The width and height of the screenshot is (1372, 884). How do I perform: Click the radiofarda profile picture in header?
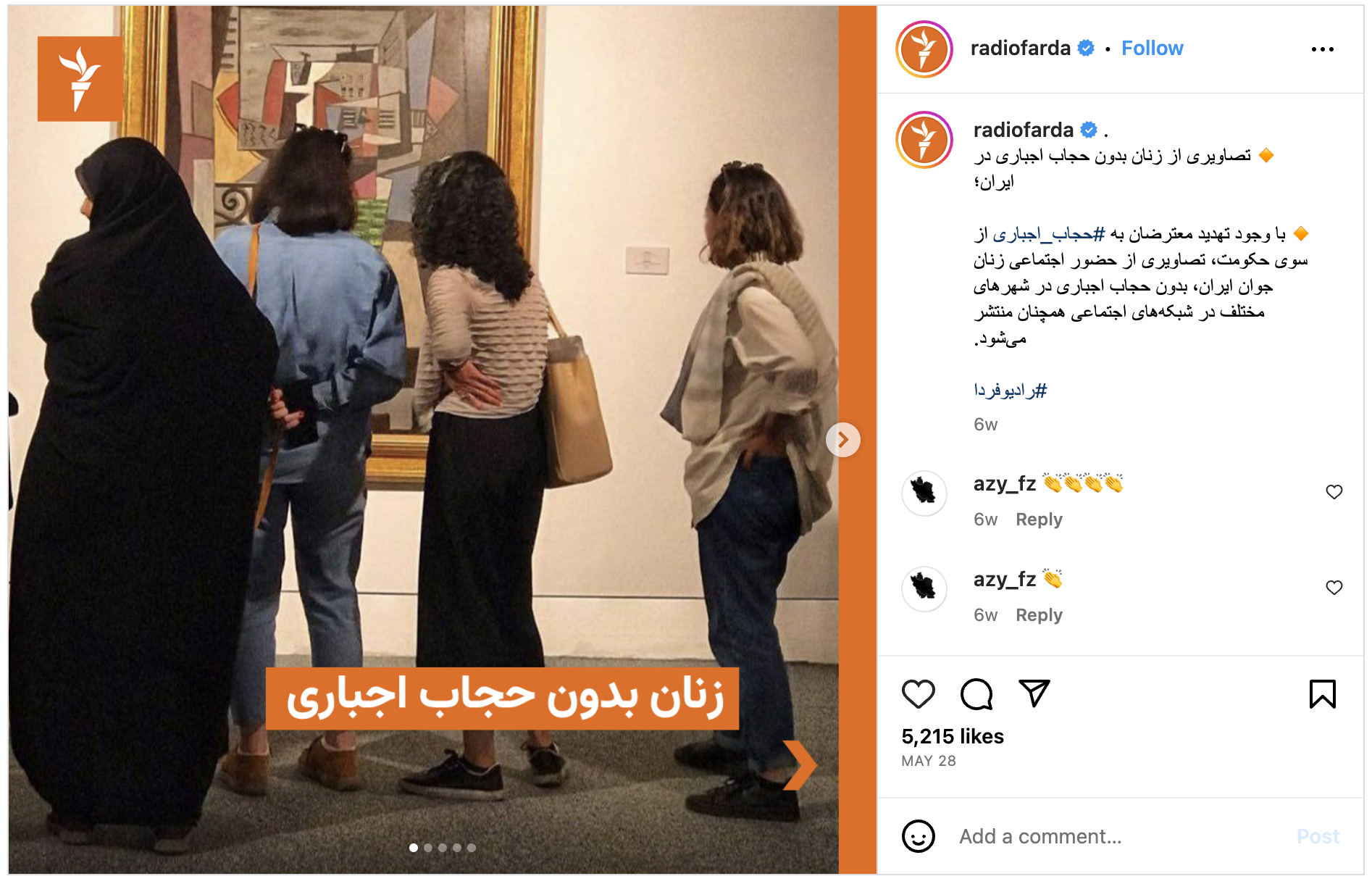[x=924, y=49]
